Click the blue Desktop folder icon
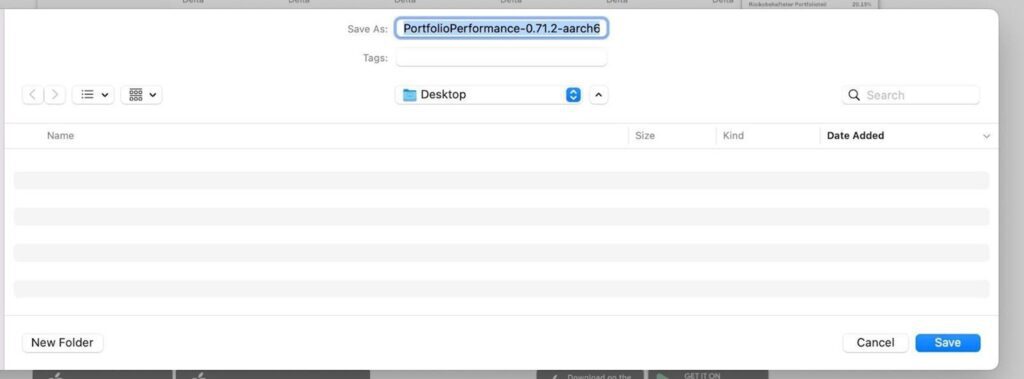 tap(409, 95)
